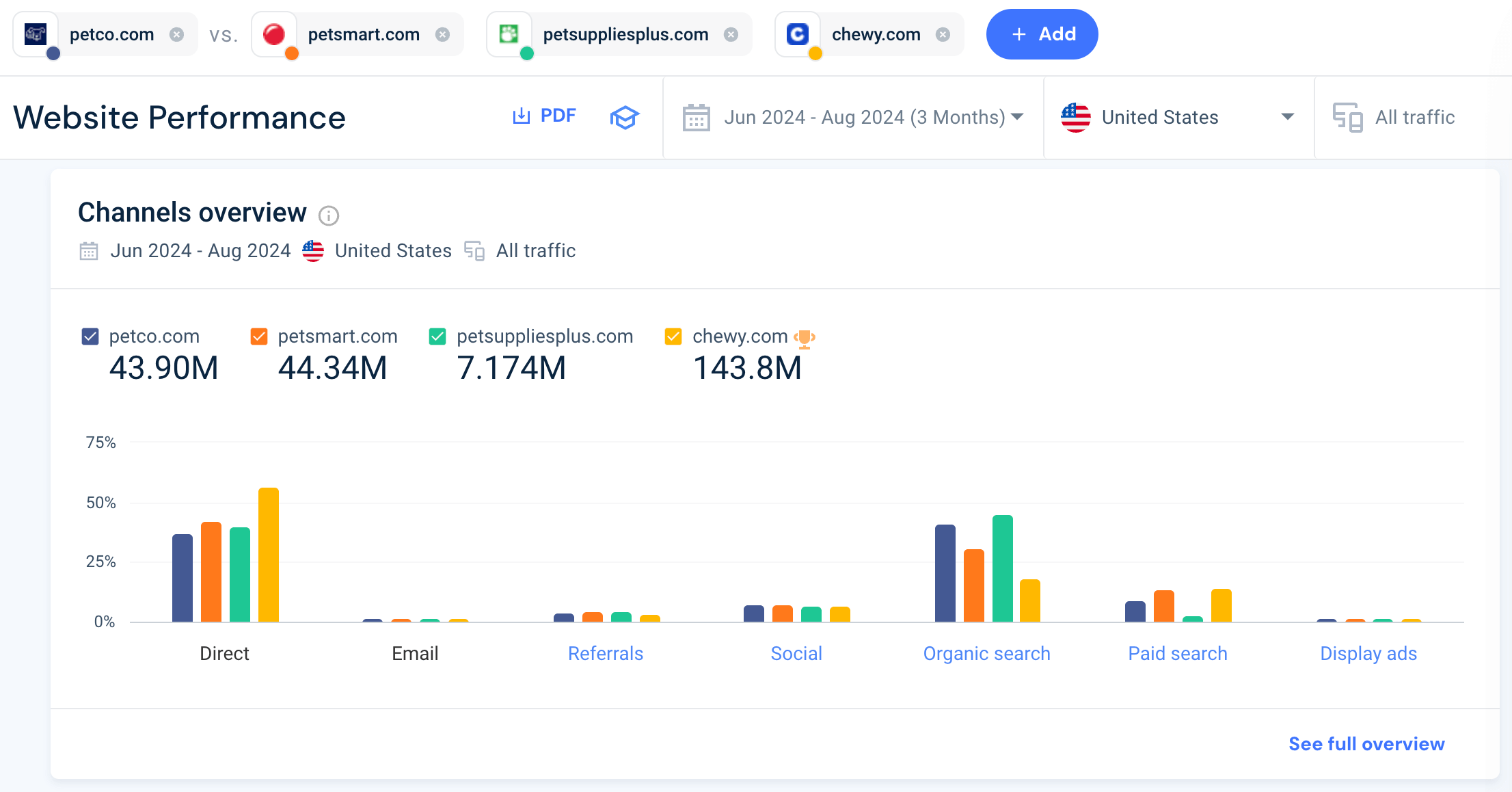
Task: Click petco.com blue Organic search bar
Action: pos(945,573)
